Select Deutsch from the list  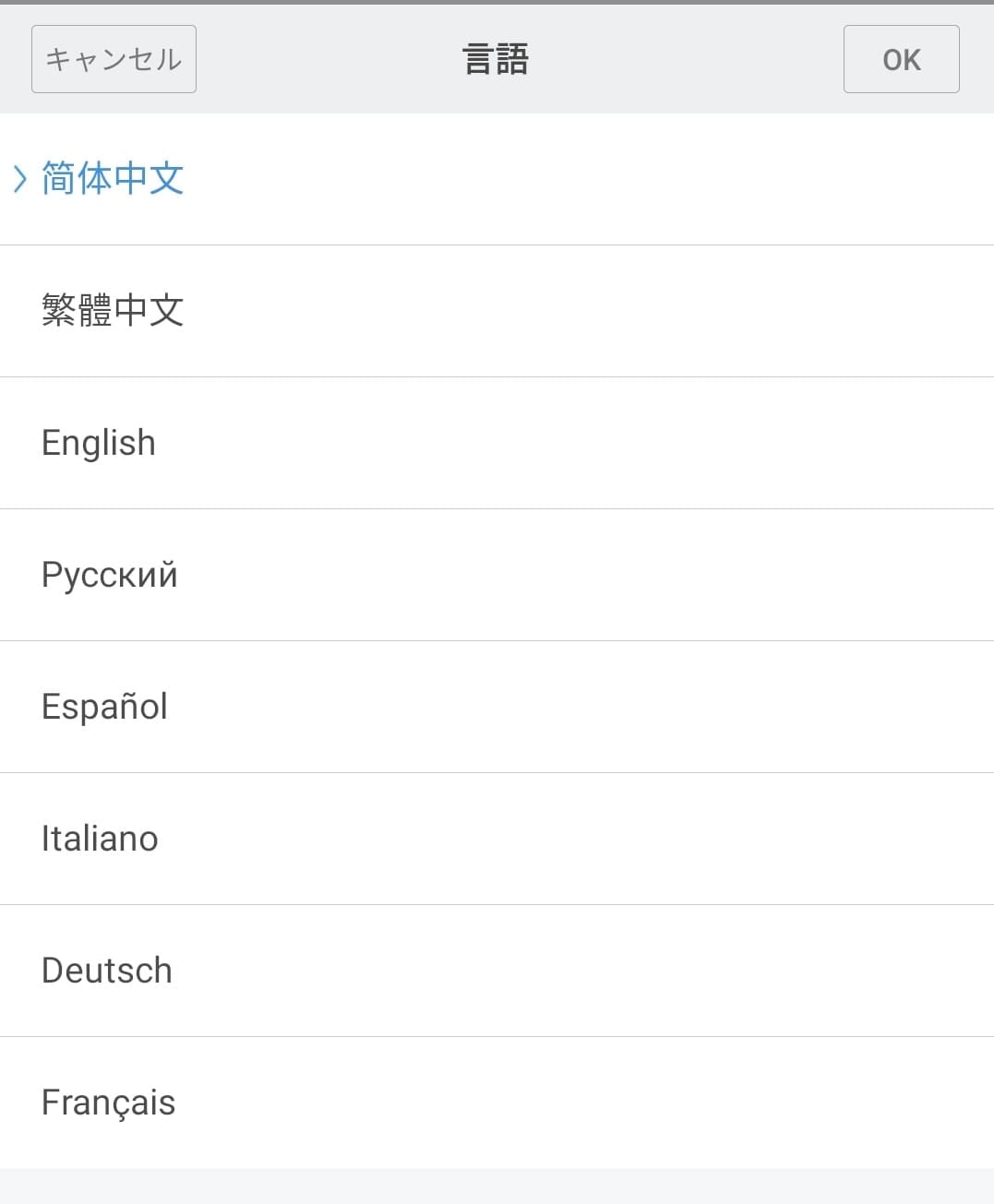107,971
